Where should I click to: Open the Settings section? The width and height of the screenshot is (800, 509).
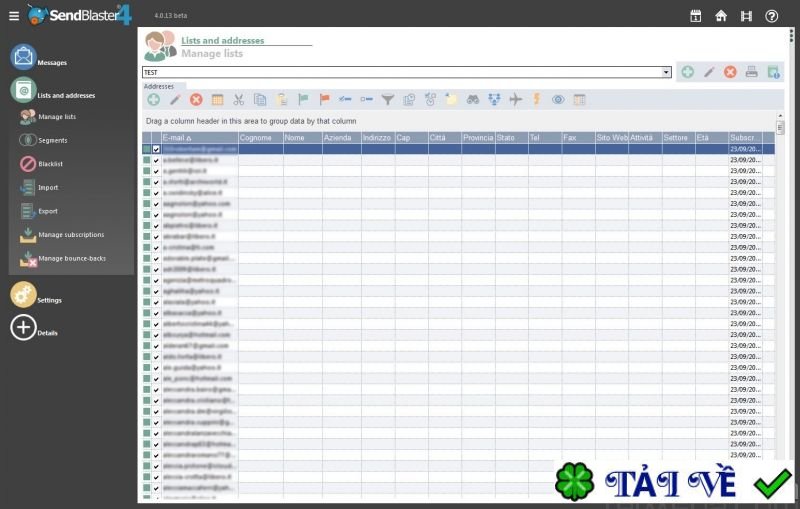[36, 295]
